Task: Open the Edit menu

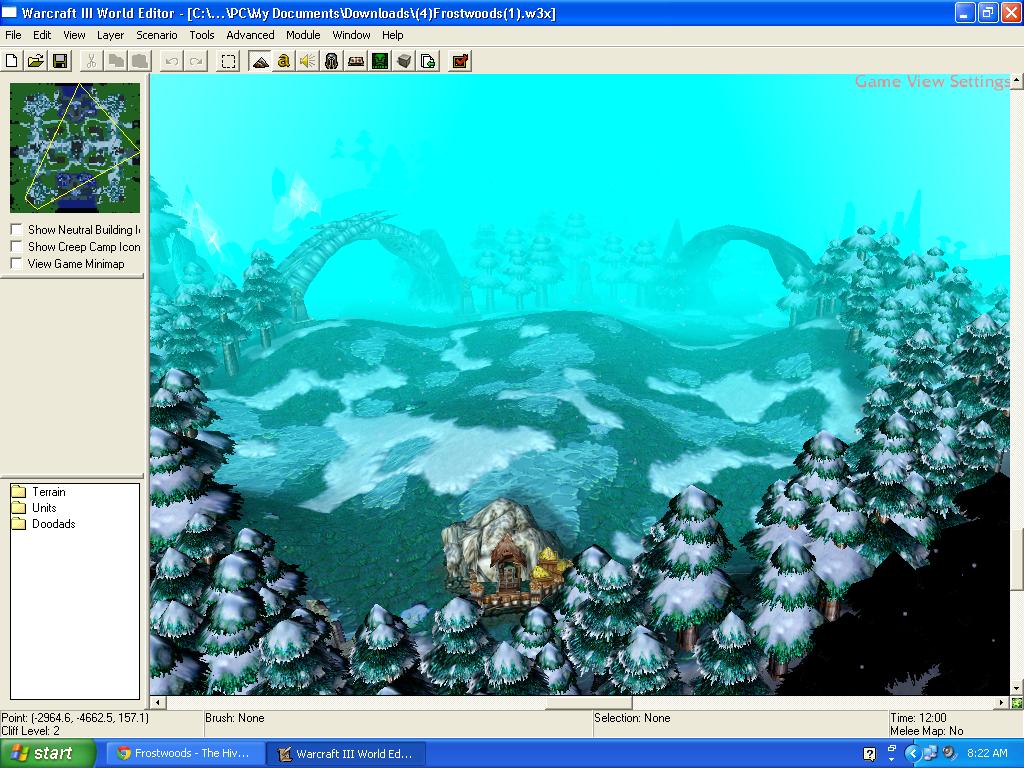Action: click(42, 35)
